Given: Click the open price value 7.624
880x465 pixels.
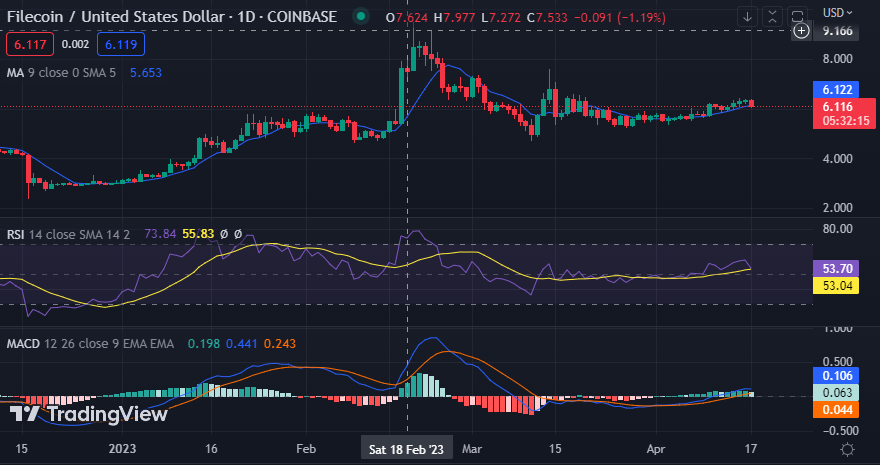Looking at the screenshot, I should [x=412, y=18].
